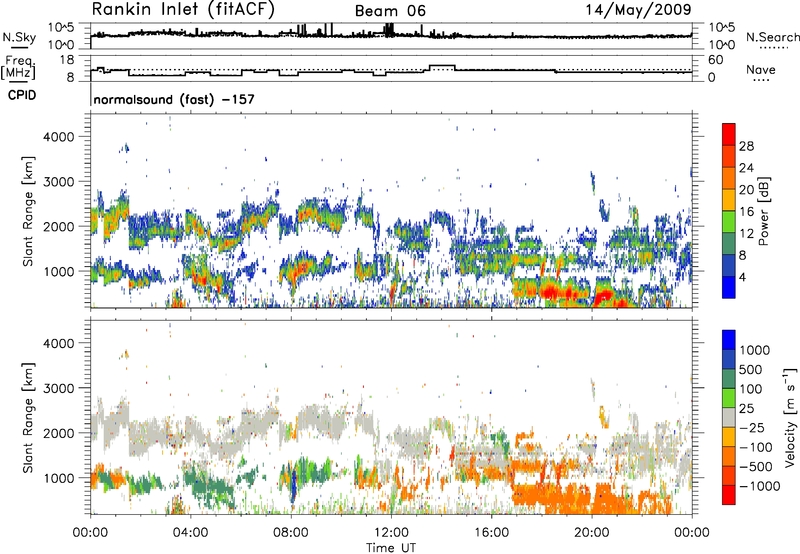The image size is (800, 554).
Task: Click the right-axis Nave value '60'
Action: pyautogui.click(x=716, y=60)
